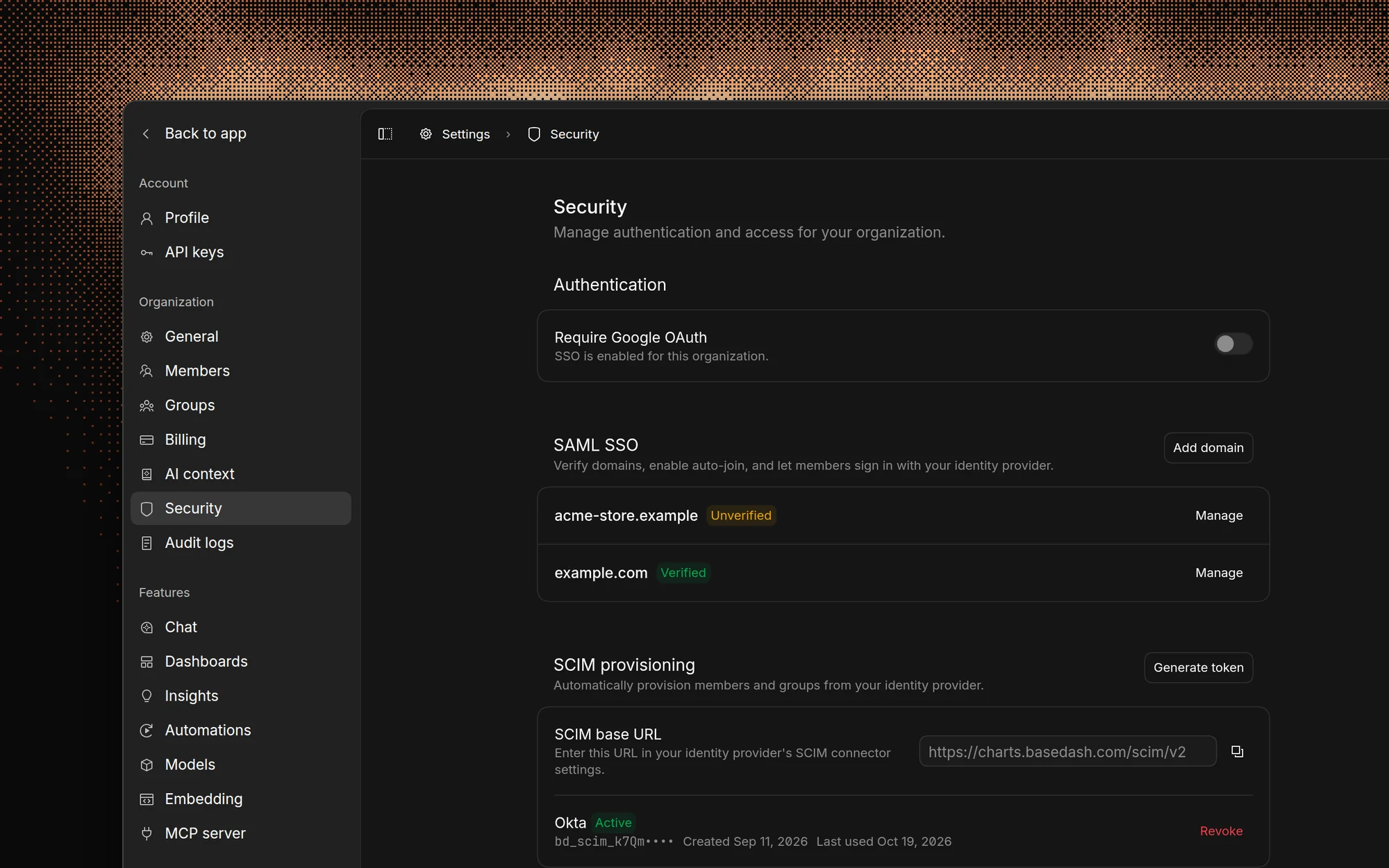Click the Groups people icon
The height and width of the screenshot is (868, 1389).
tap(147, 406)
